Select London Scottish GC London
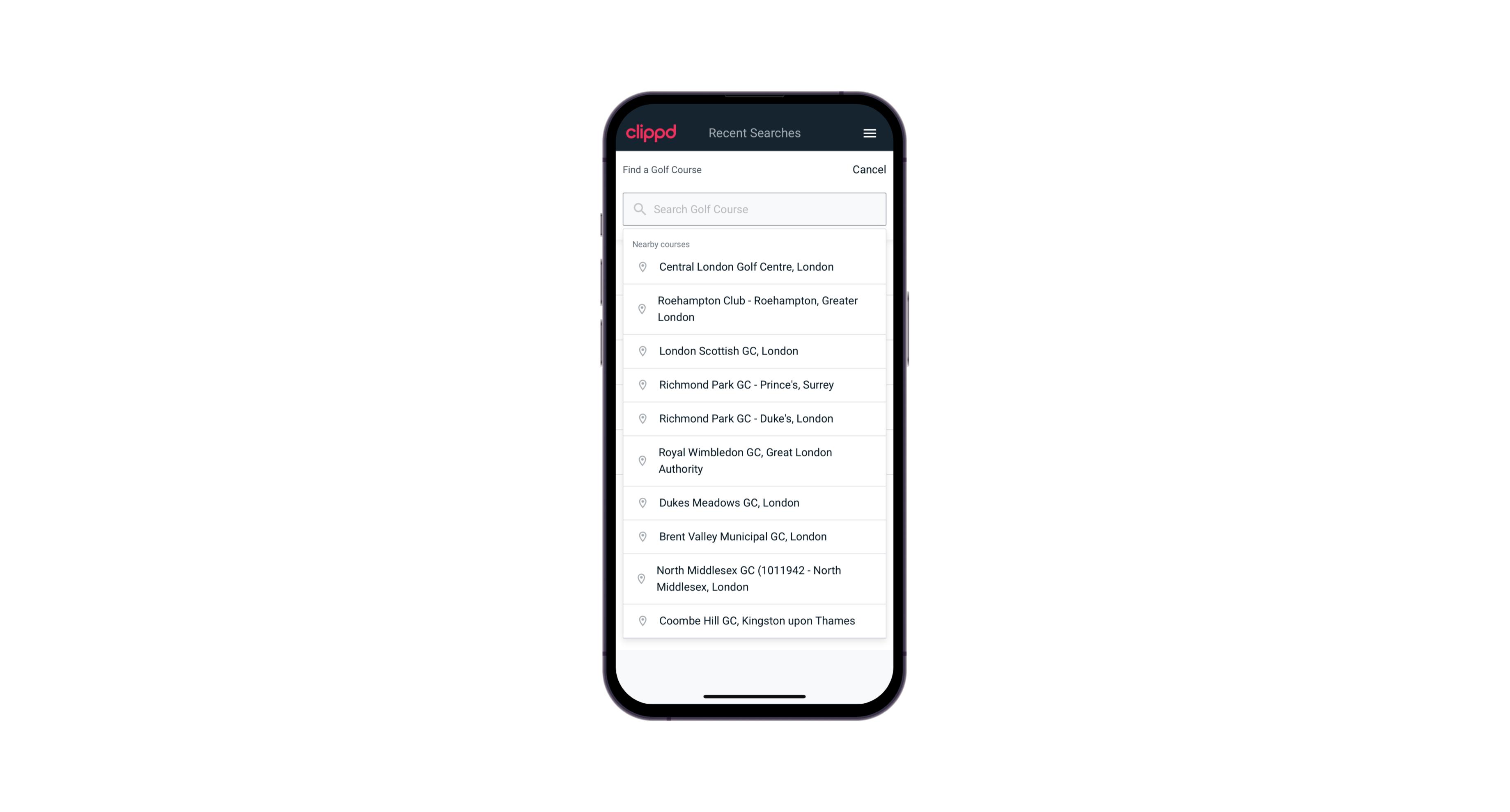The width and height of the screenshot is (1510, 812). pyautogui.click(x=755, y=351)
